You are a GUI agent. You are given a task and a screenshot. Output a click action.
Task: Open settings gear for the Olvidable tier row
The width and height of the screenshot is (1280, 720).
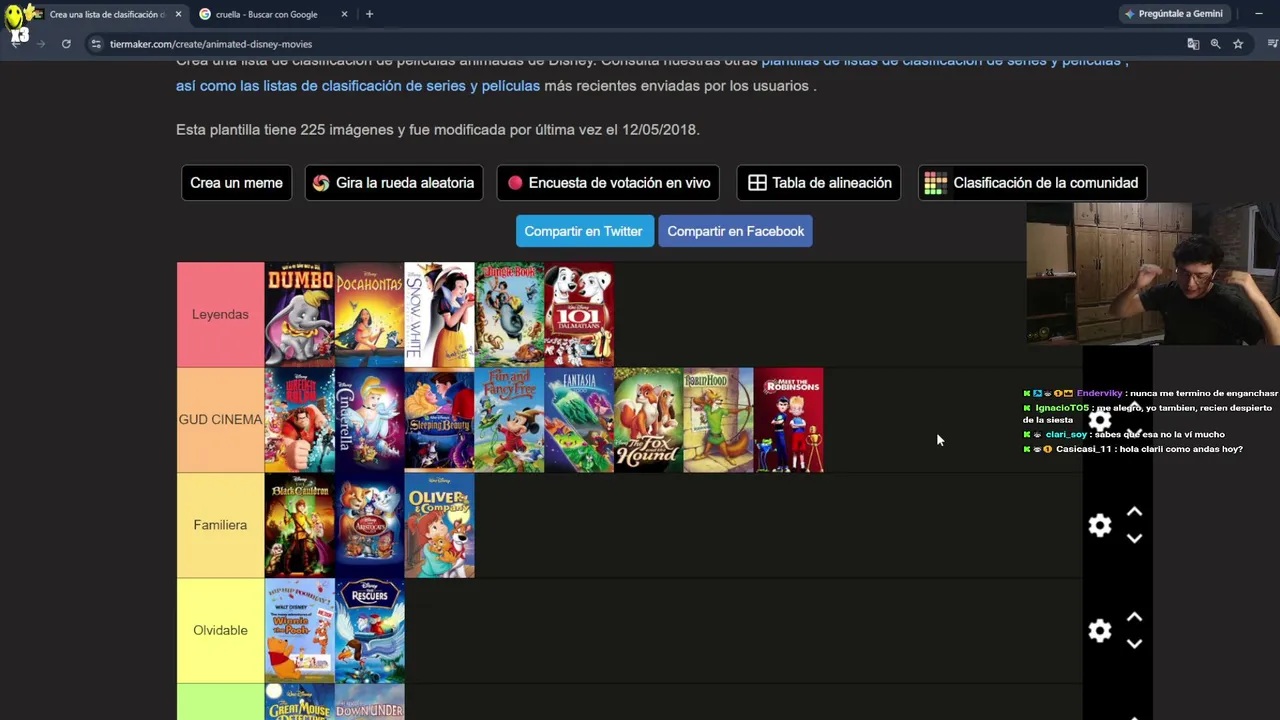tap(1100, 631)
